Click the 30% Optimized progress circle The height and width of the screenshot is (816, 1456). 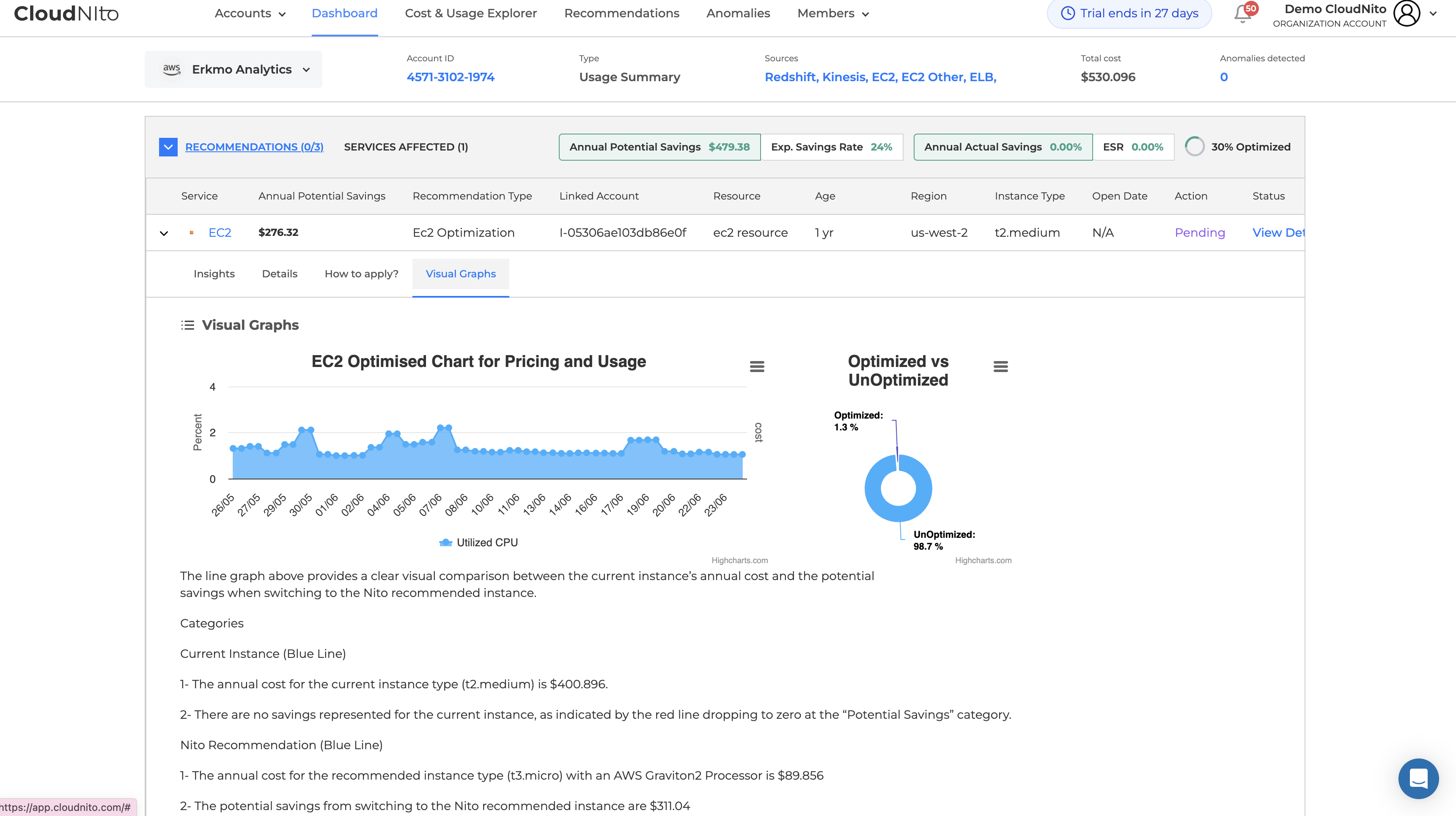pos(1194,147)
